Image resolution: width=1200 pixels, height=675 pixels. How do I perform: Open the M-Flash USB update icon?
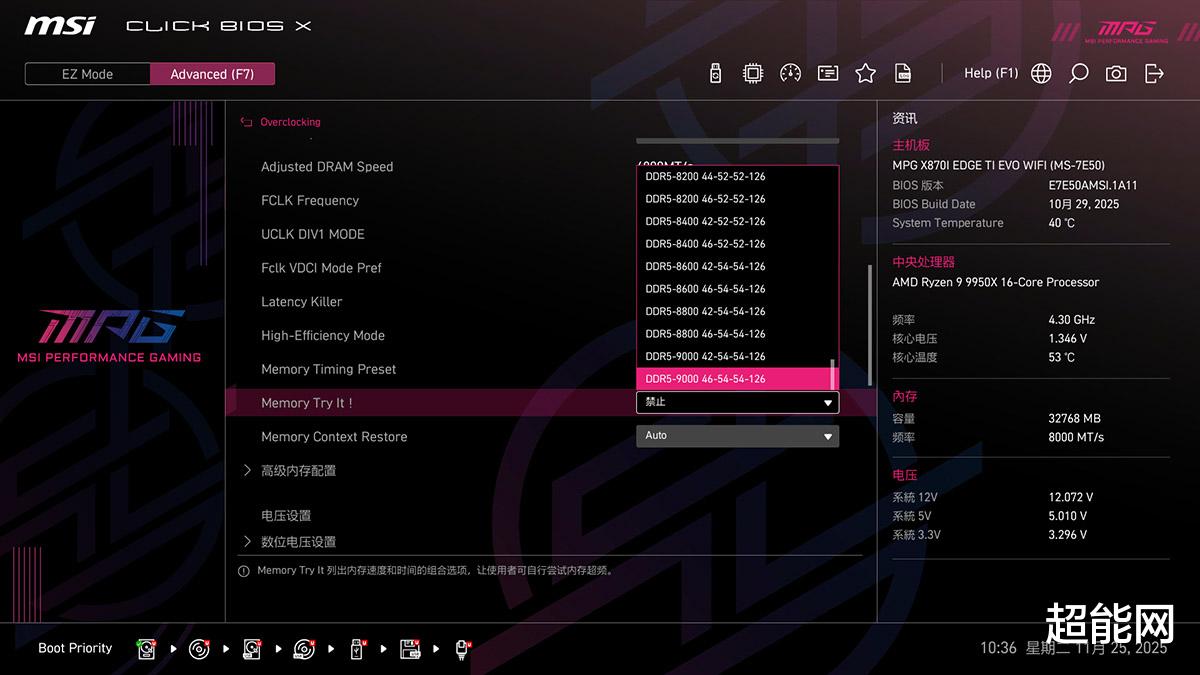point(715,73)
